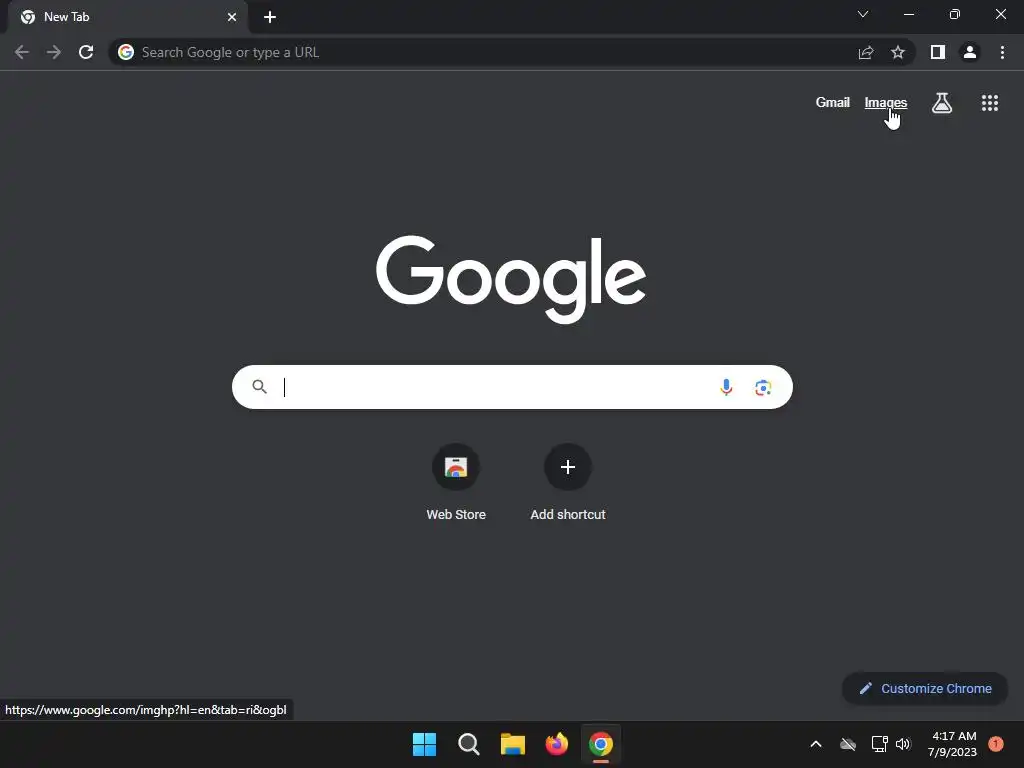This screenshot has height=768, width=1024.
Task: Click the share this page icon
Action: 866,52
